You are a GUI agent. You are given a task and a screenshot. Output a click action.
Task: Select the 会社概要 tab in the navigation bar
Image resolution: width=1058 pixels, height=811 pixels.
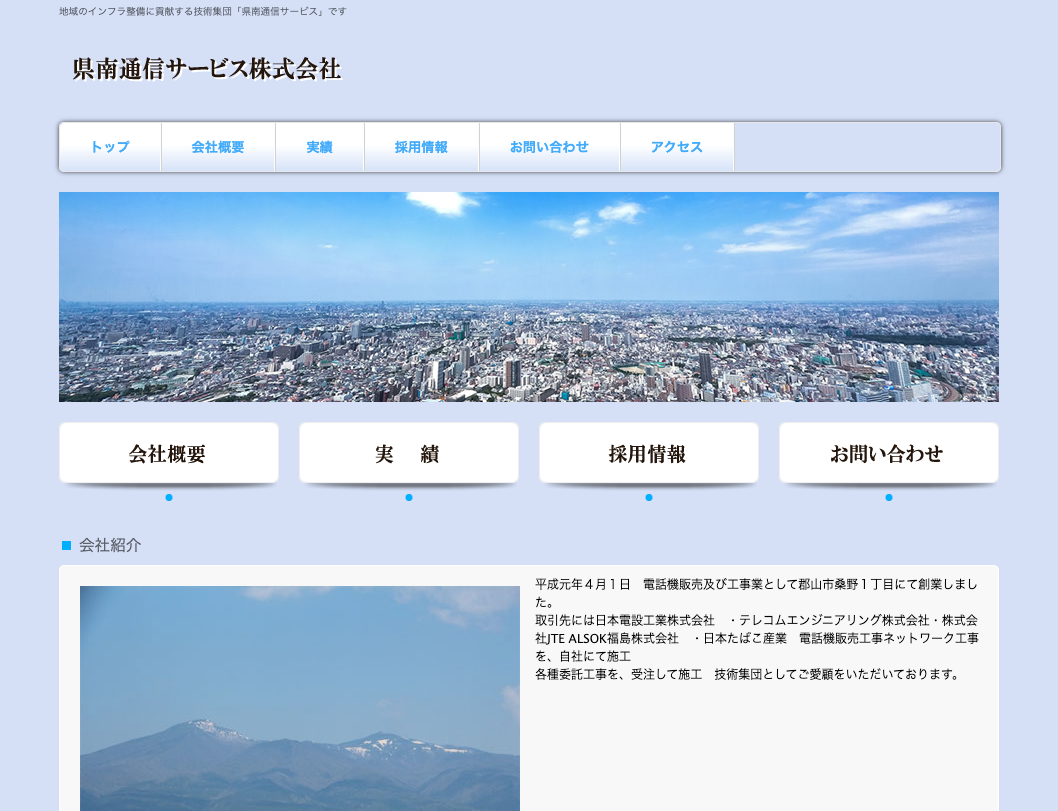[x=218, y=147]
